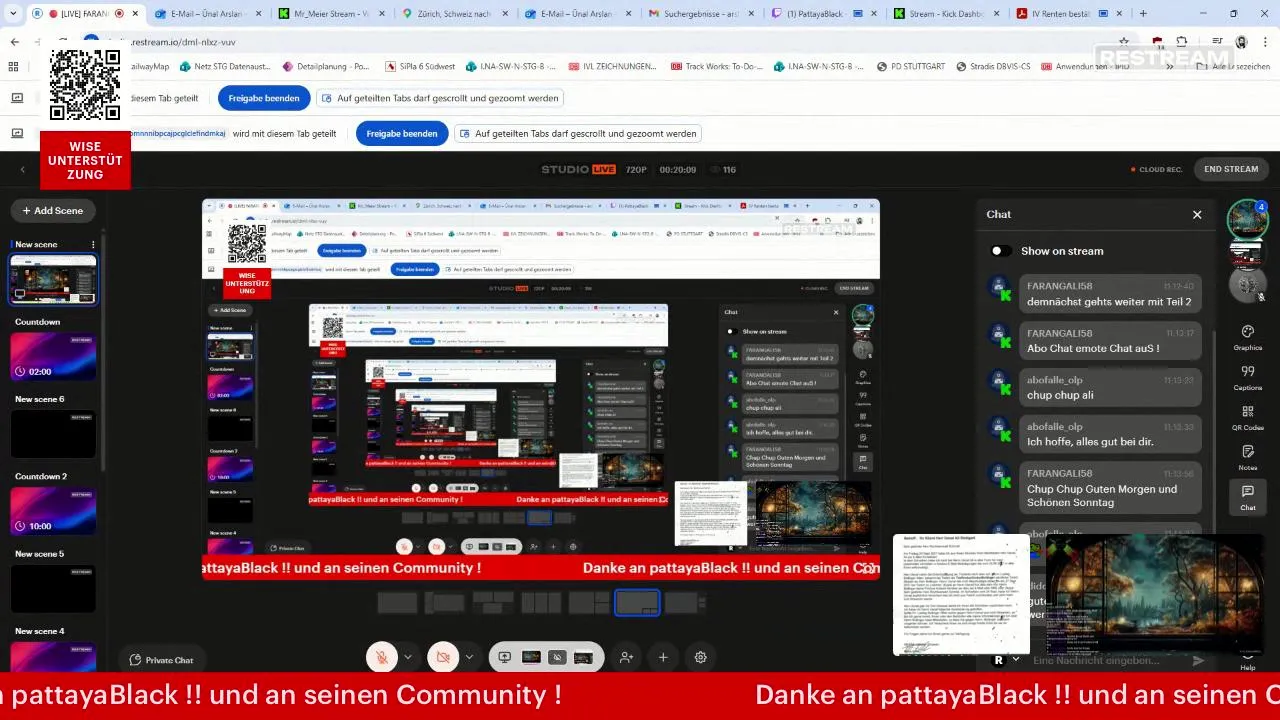The image size is (1280, 720).
Task: Click the END STREAM button
Action: [x=1231, y=169]
